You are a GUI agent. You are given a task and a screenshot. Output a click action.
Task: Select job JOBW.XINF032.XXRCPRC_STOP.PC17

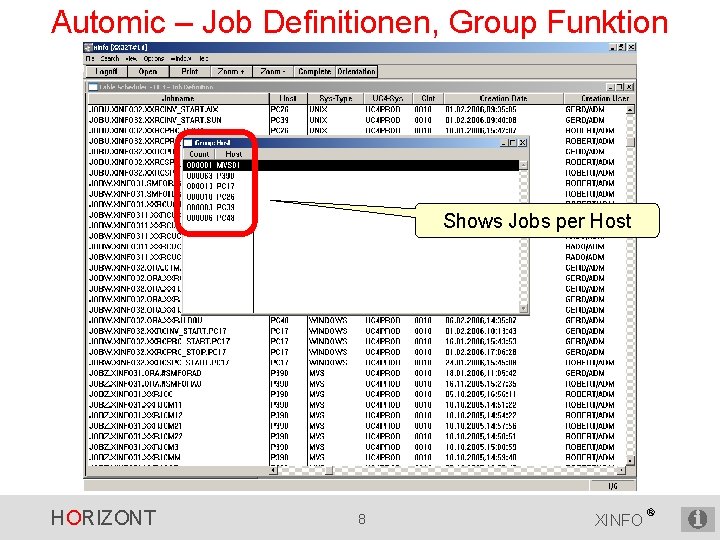157,352
